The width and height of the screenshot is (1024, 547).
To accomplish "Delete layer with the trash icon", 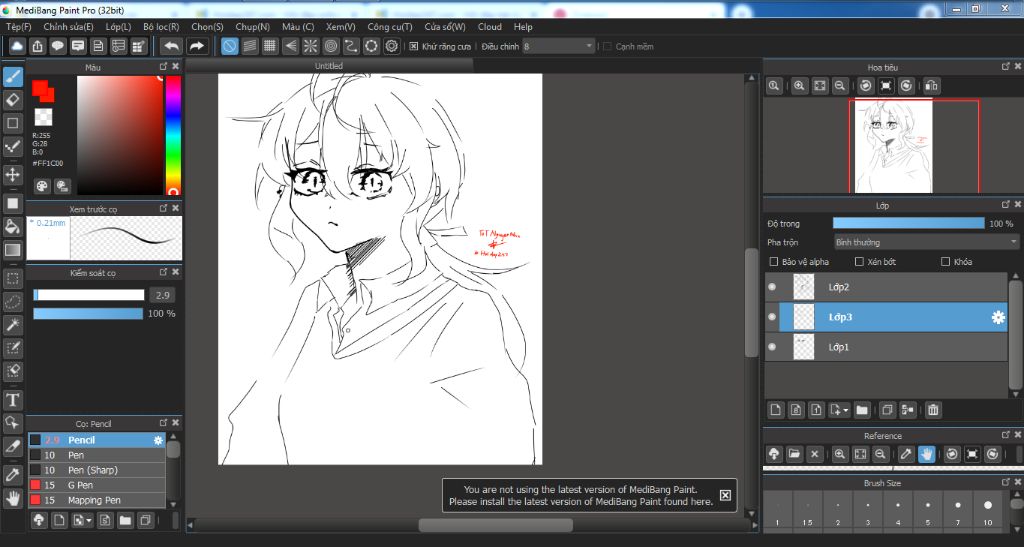I will pyautogui.click(x=933, y=410).
